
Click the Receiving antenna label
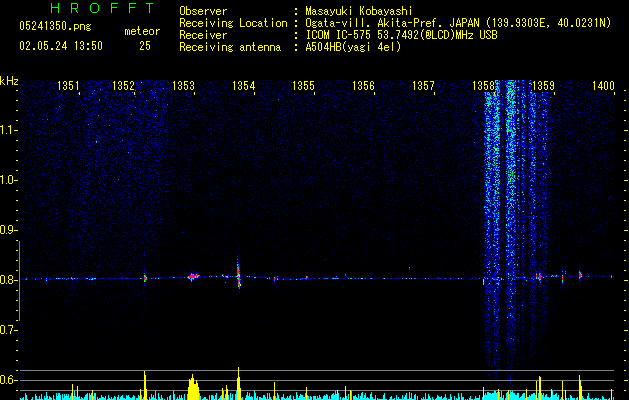pyautogui.click(x=230, y=47)
